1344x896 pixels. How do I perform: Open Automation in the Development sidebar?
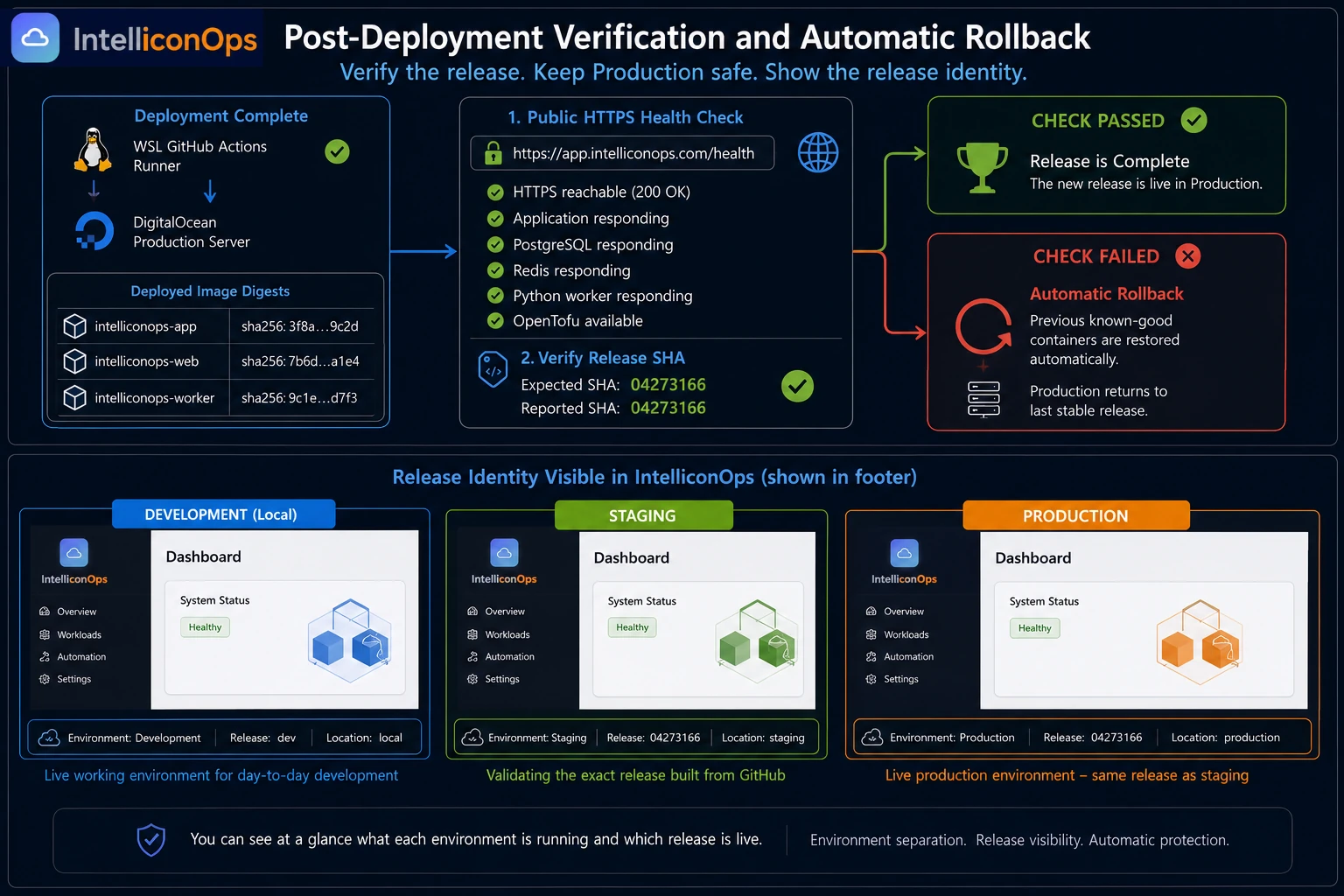(x=73, y=657)
